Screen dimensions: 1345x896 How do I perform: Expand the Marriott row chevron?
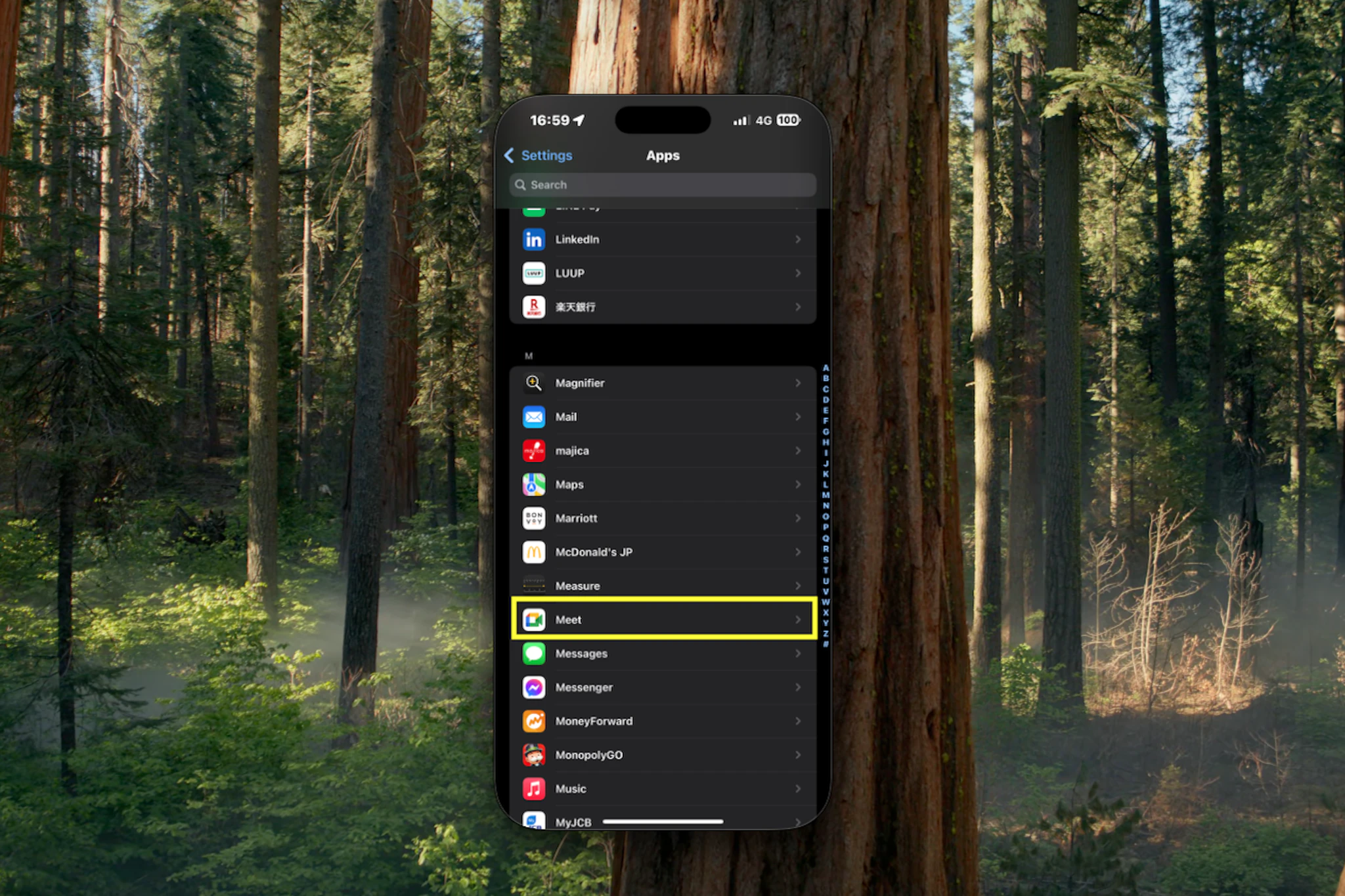click(798, 519)
